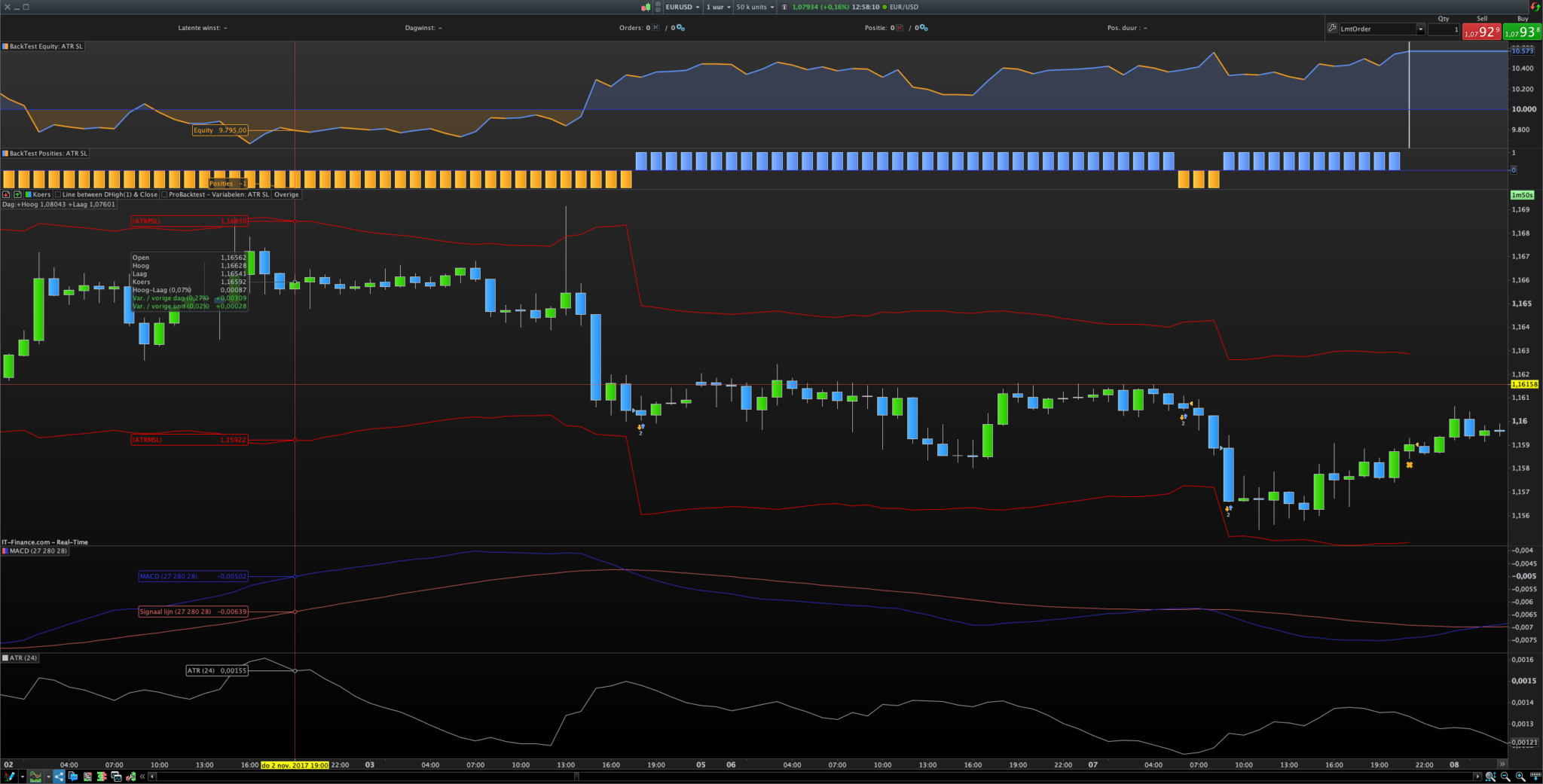Click the chart link group icon beside EURUSD
The width and height of the screenshot is (1543, 784).
(658, 7)
